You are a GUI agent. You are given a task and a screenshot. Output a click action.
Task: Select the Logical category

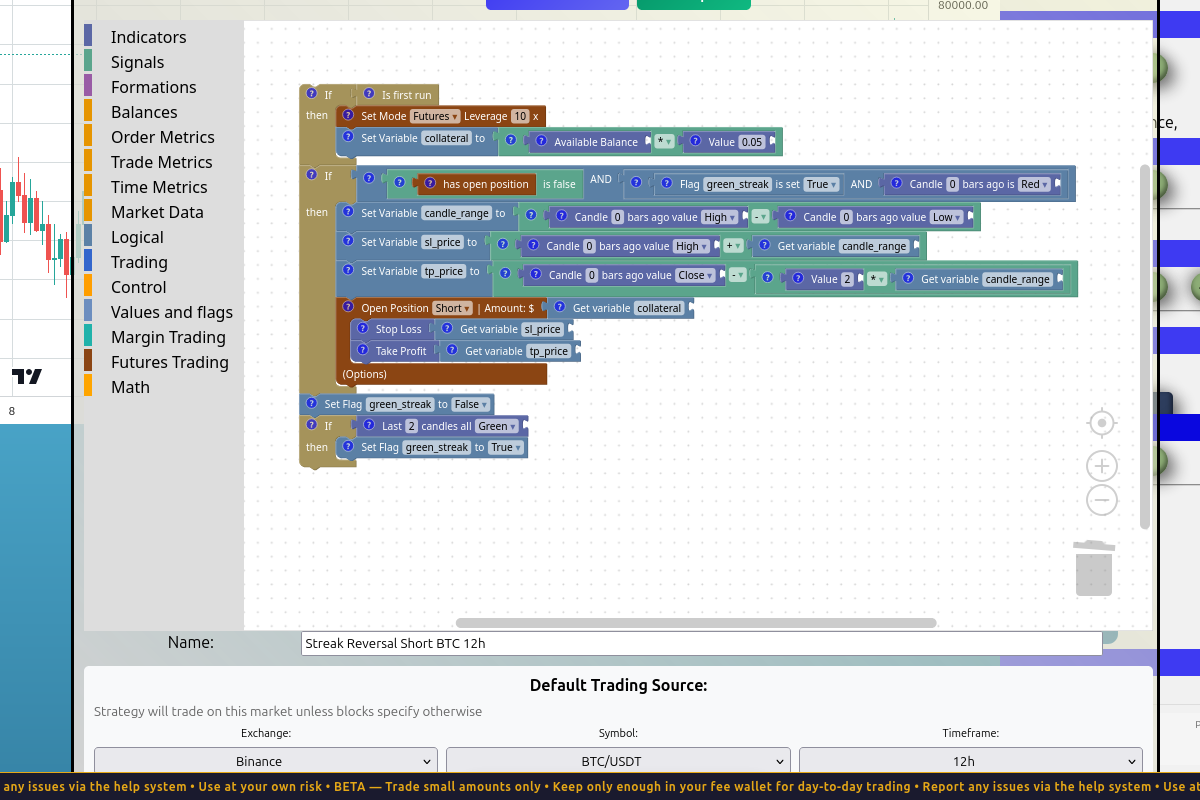[137, 237]
